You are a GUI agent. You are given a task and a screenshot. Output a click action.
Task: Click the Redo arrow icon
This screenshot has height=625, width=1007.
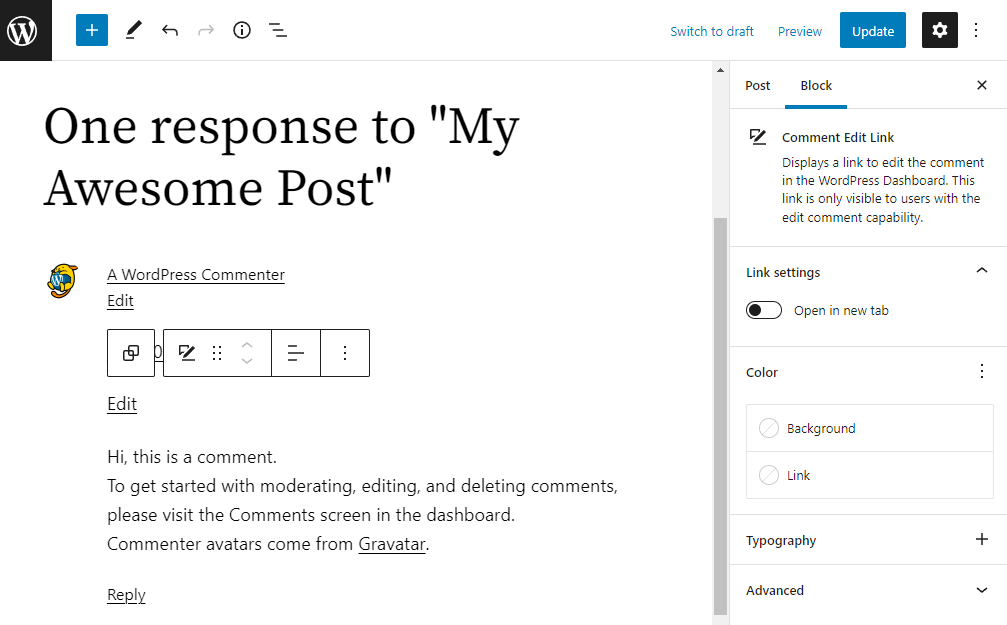[206, 30]
